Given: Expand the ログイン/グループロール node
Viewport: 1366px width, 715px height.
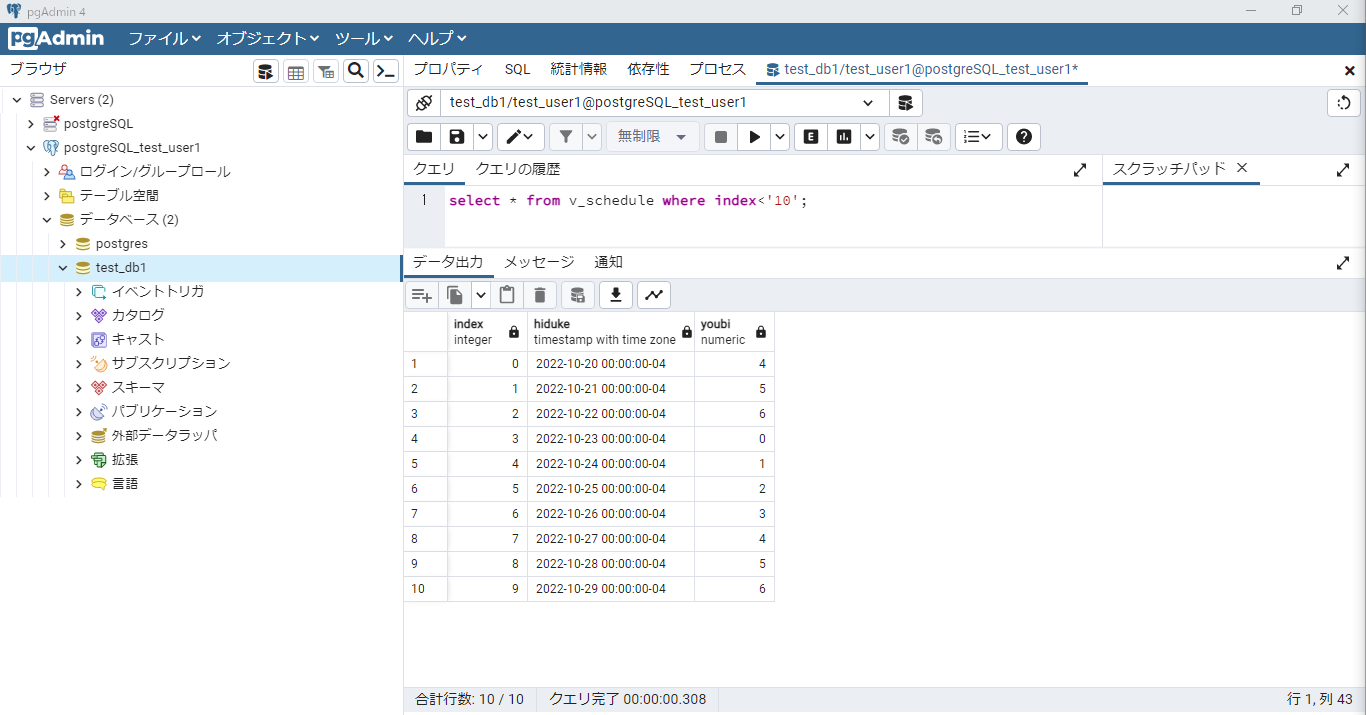Looking at the screenshot, I should pos(46,172).
